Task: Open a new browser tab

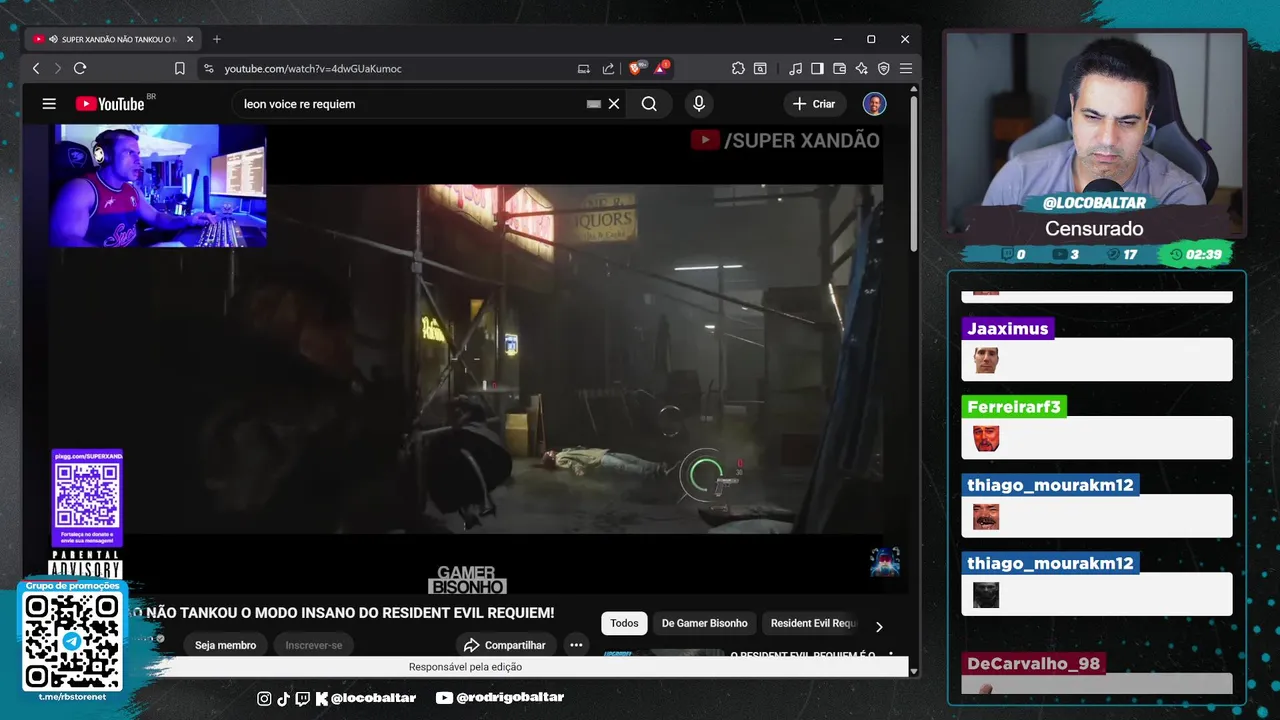Action: pyautogui.click(x=217, y=39)
